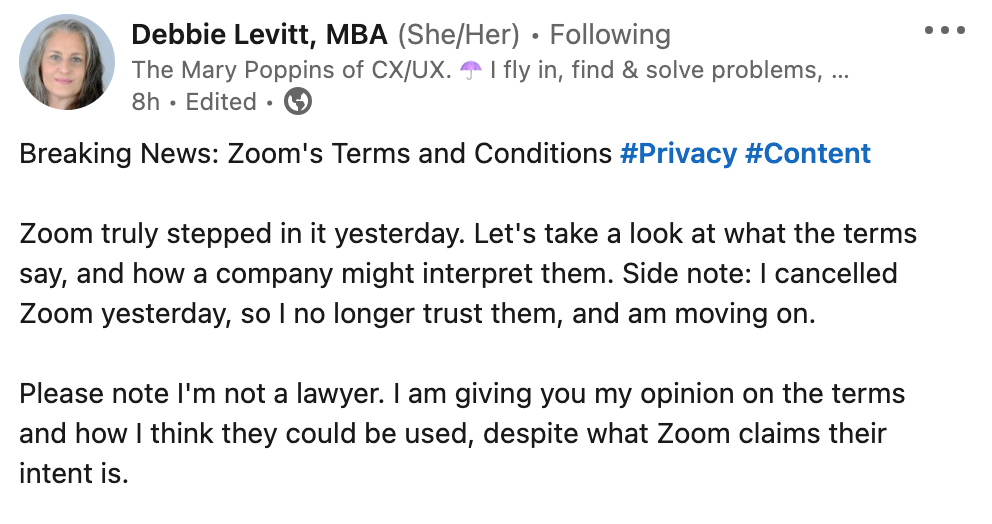Click the 8h post timestamp

pyautogui.click(x=145, y=102)
